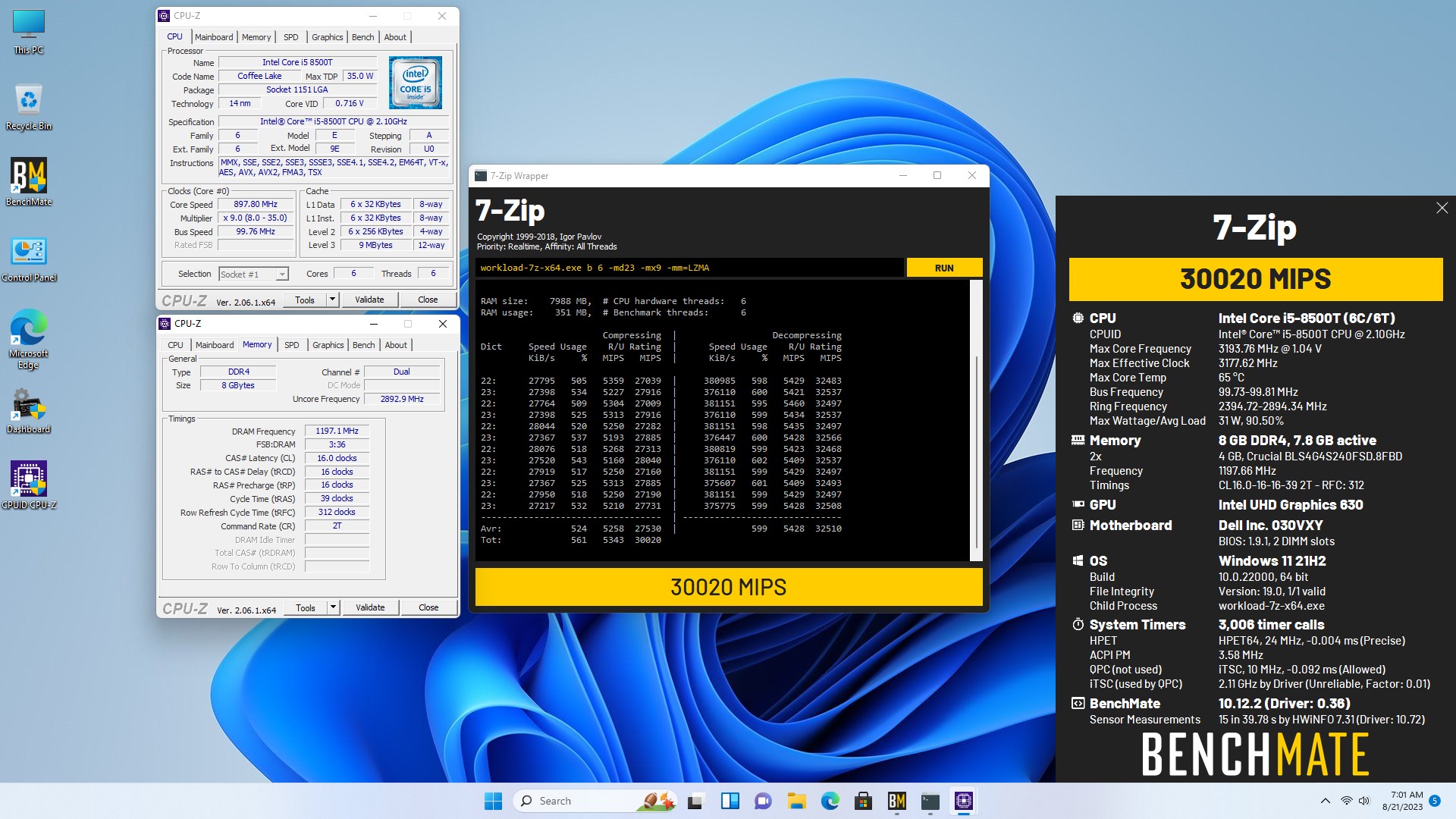The height and width of the screenshot is (819, 1456).
Task: Open Chat icon on the taskbar
Action: point(763,801)
